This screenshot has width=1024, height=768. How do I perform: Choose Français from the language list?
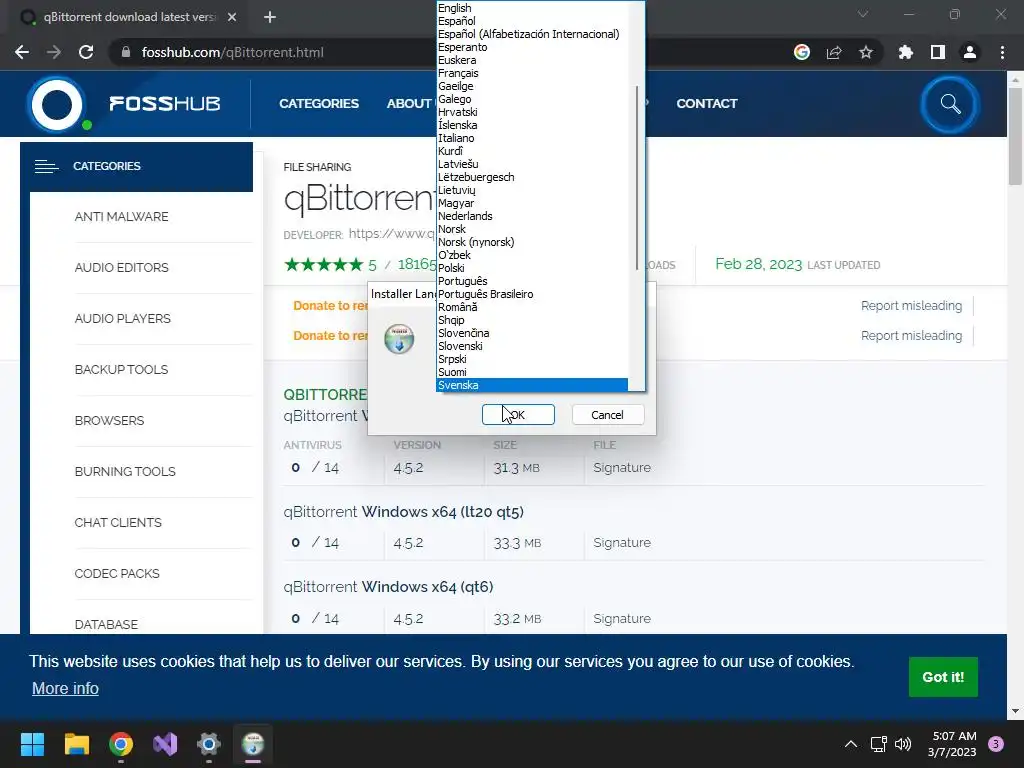[532, 73]
